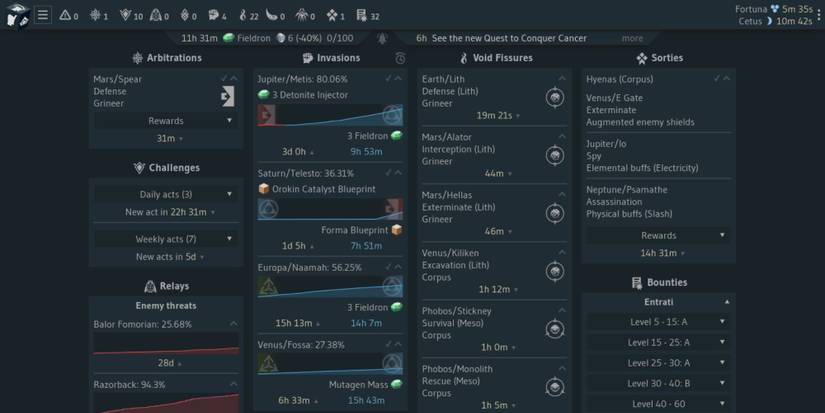Image resolution: width=825 pixels, height=413 pixels.
Task: Collapse the Balor Fomorian threat entry
Action: (234, 324)
